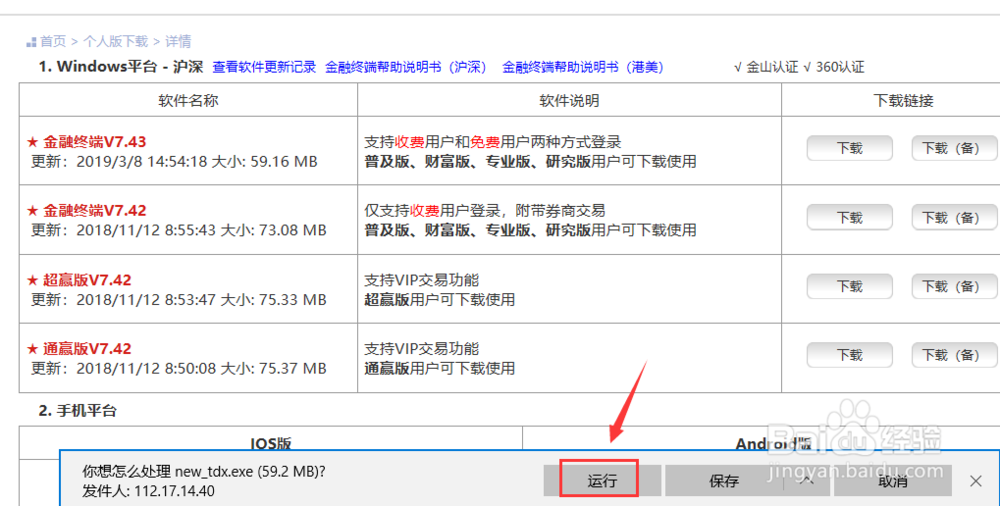Open 金融终端帮助说明书（沪深） link

pos(406,67)
